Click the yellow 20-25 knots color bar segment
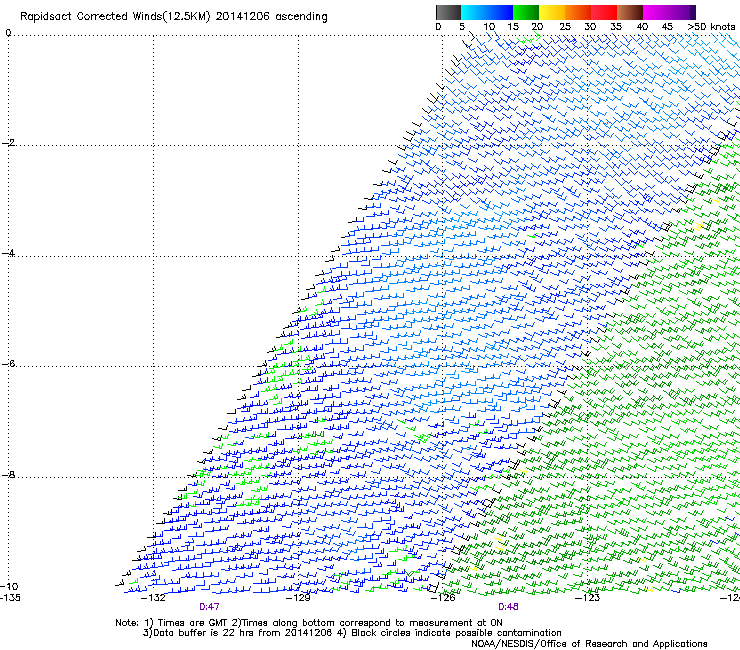Image resolution: width=740 pixels, height=650 pixels. pos(552,12)
